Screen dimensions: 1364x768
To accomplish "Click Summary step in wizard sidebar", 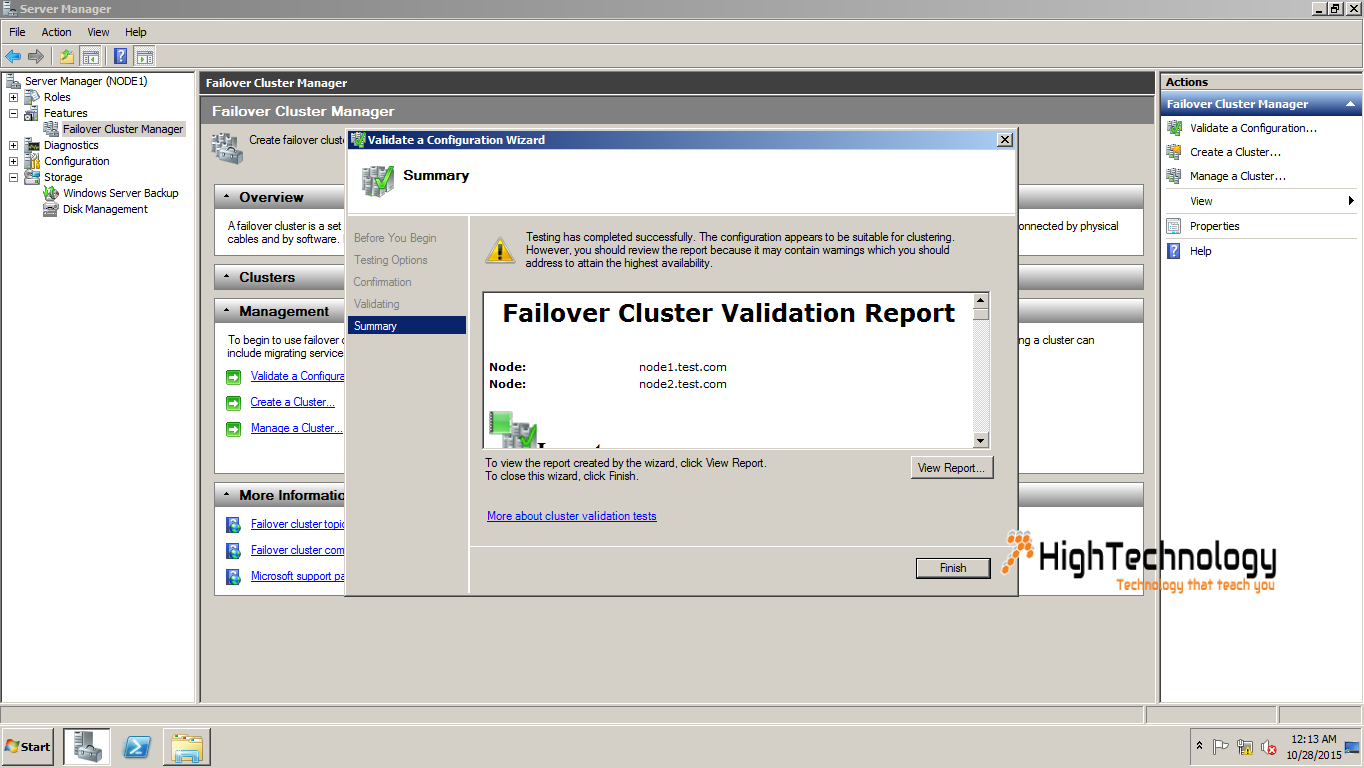I will click(407, 326).
